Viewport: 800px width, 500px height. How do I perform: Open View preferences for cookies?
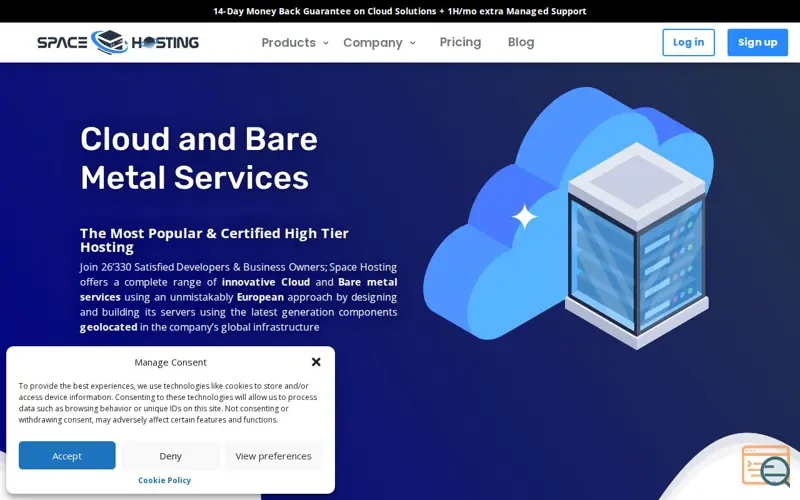[273, 455]
